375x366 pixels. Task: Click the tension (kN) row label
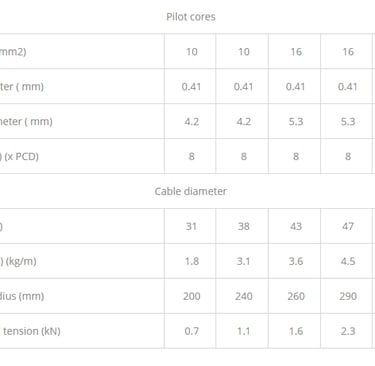click(x=31, y=331)
